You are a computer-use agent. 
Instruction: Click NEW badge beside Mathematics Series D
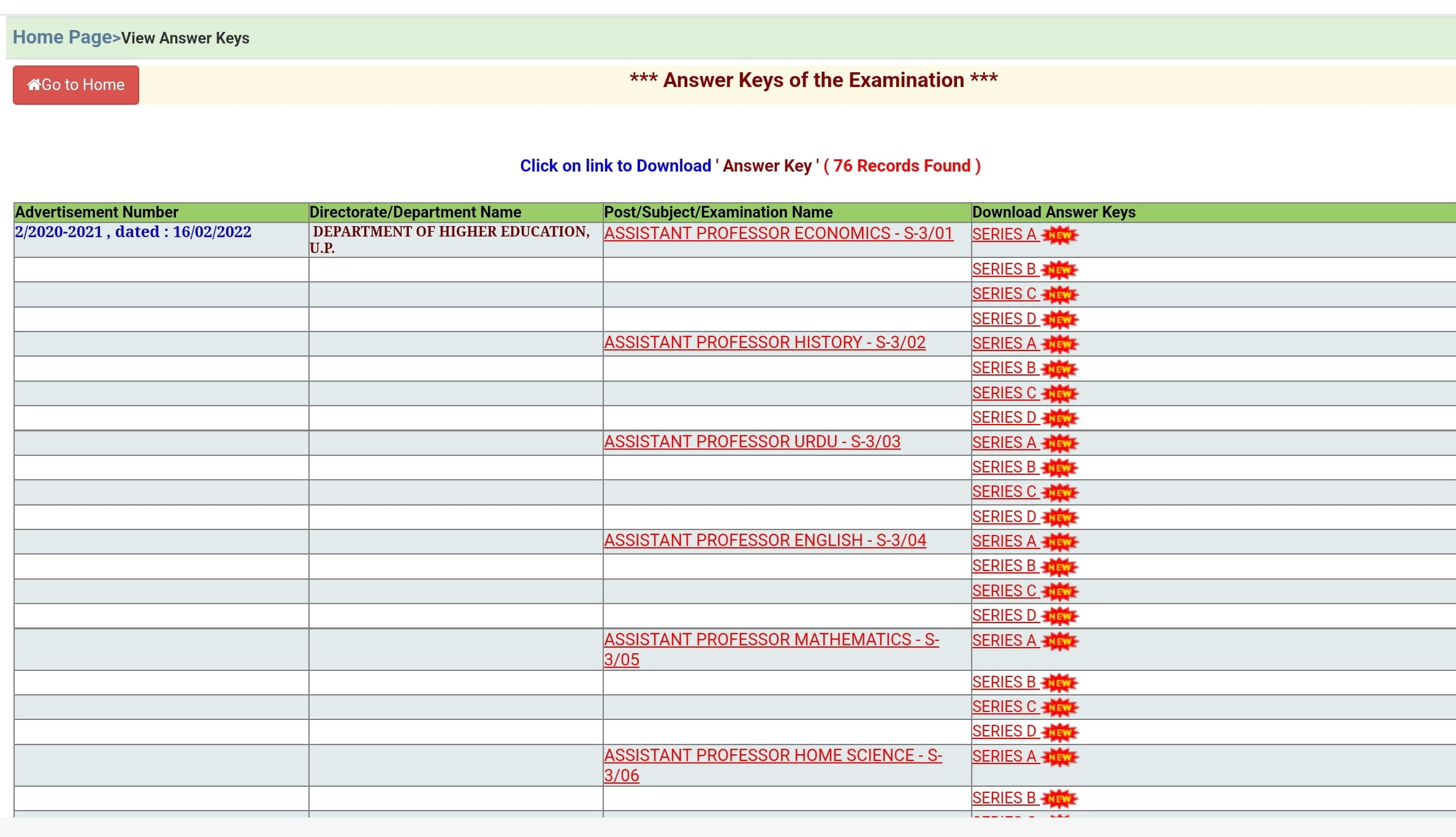pos(1059,732)
